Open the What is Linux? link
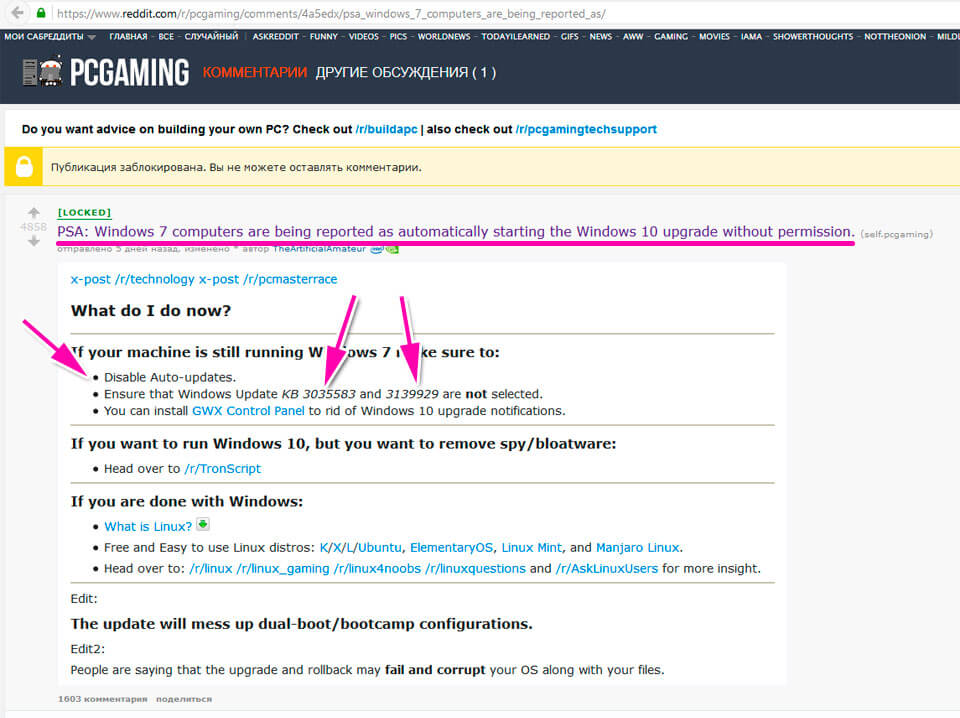Viewport: 960px width, 718px height. (148, 526)
